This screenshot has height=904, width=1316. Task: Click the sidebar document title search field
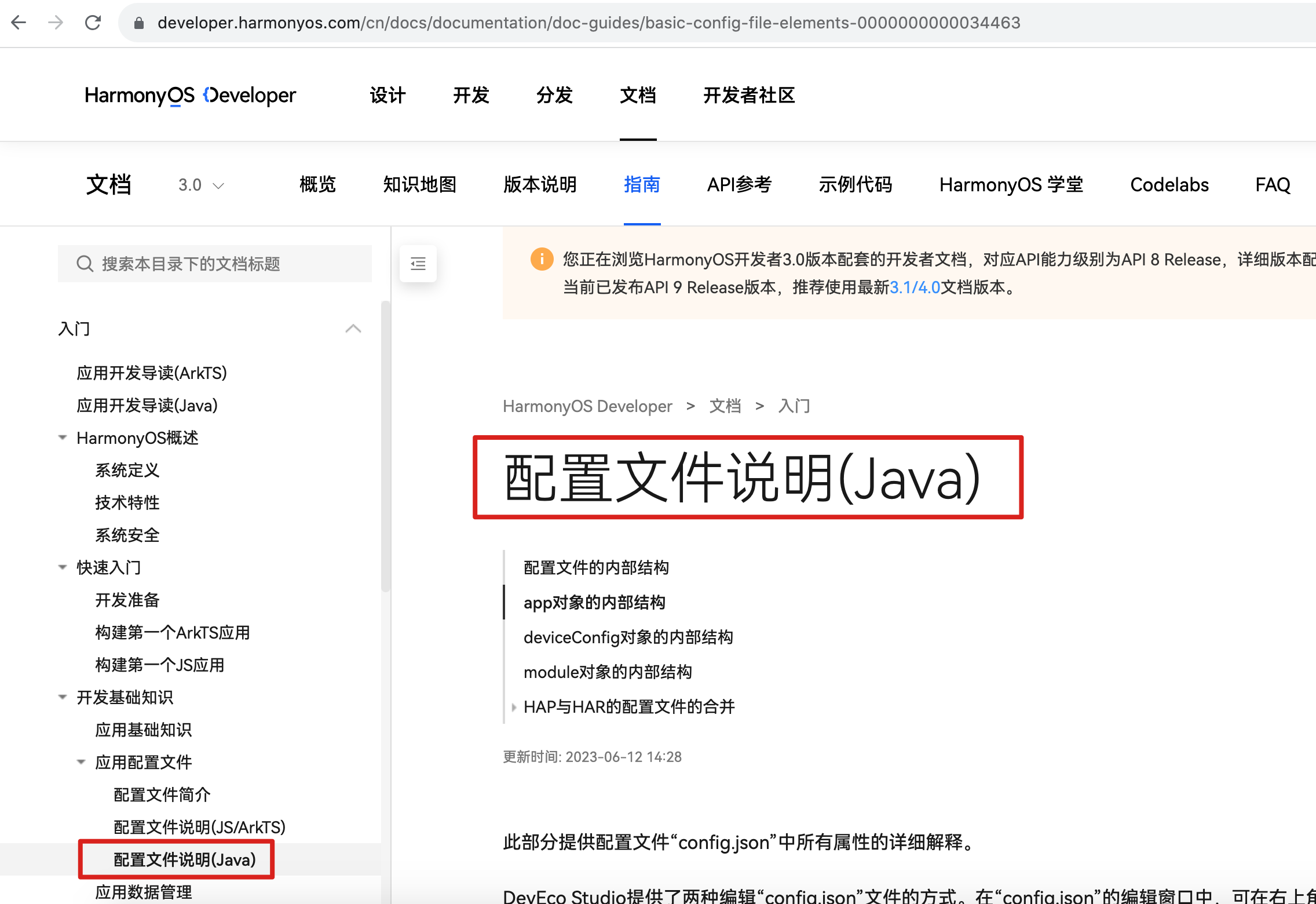click(x=215, y=264)
